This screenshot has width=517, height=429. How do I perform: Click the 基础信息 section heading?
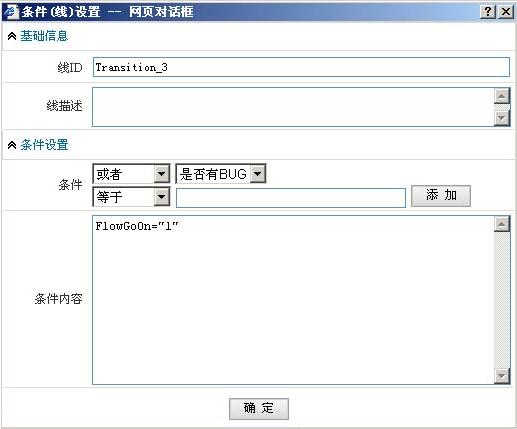click(x=44, y=36)
